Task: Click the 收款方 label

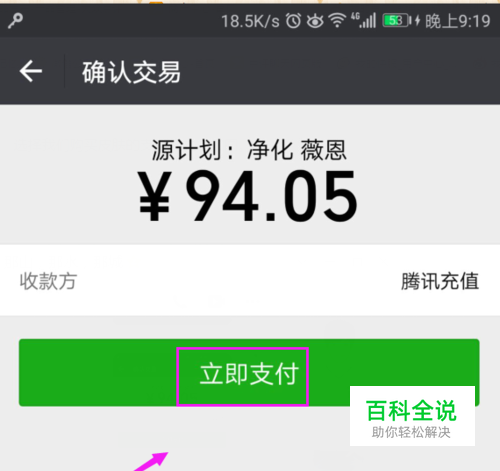Action: pos(48,281)
